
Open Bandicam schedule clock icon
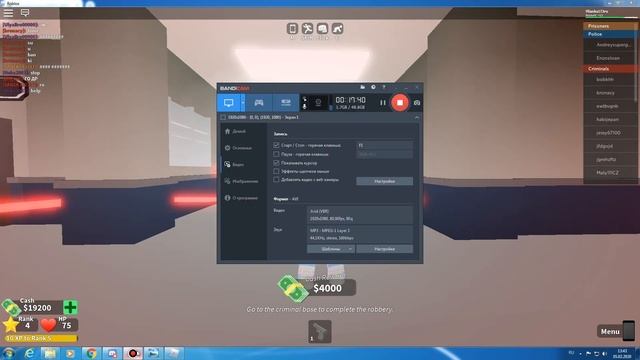coord(373,87)
